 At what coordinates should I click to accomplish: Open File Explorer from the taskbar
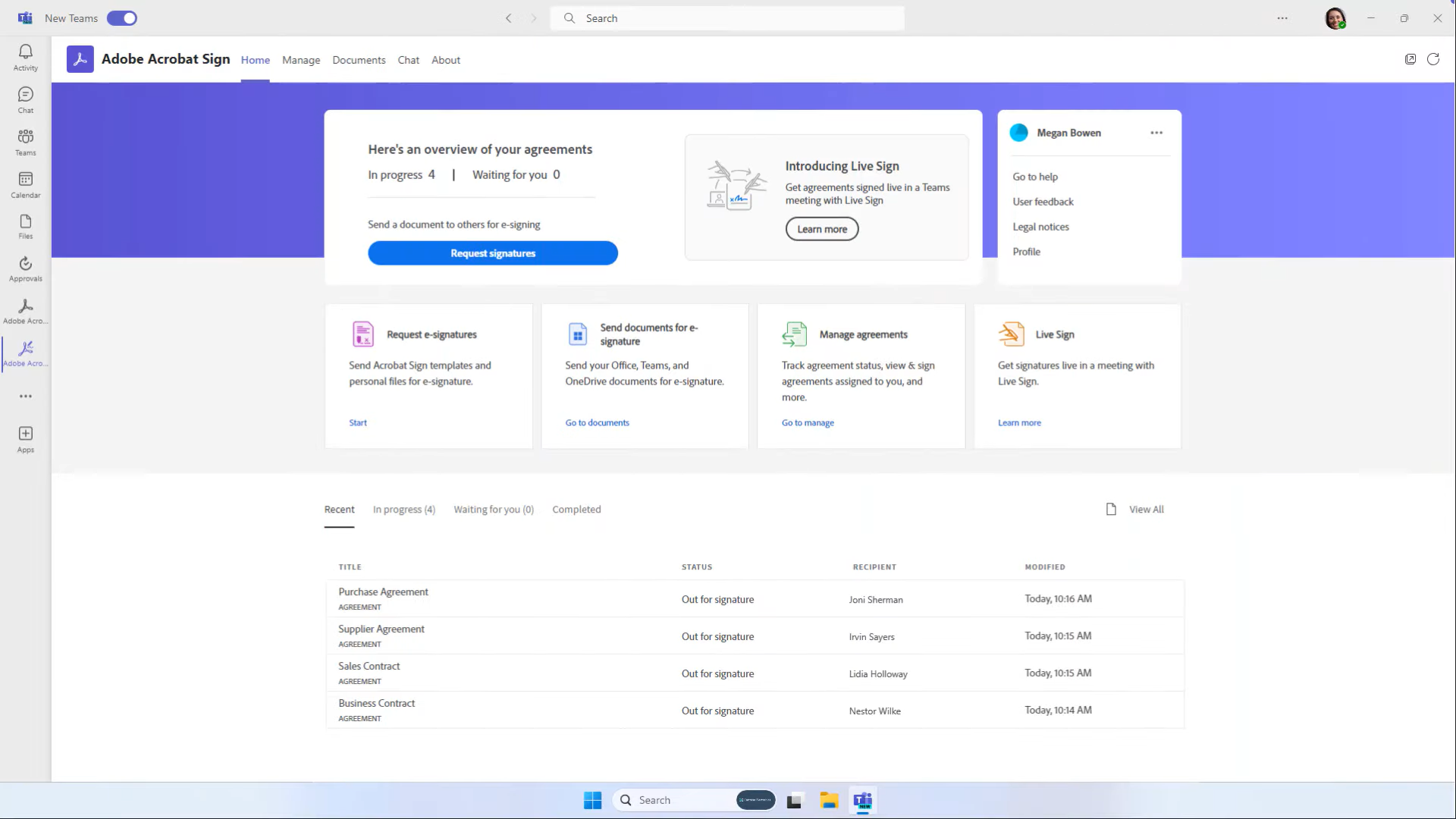[829, 800]
